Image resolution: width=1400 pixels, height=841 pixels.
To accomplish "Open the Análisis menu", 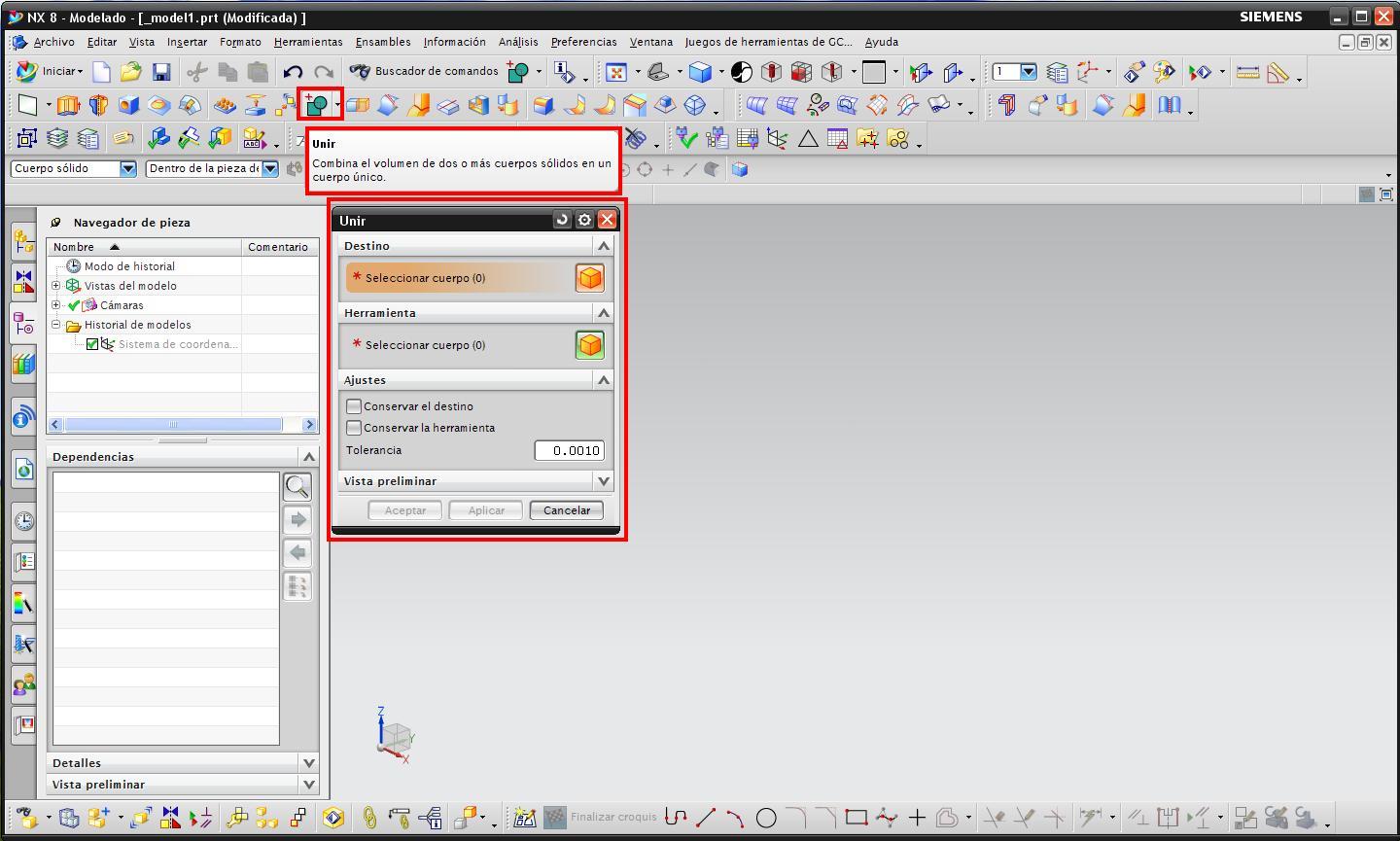I will (x=518, y=42).
